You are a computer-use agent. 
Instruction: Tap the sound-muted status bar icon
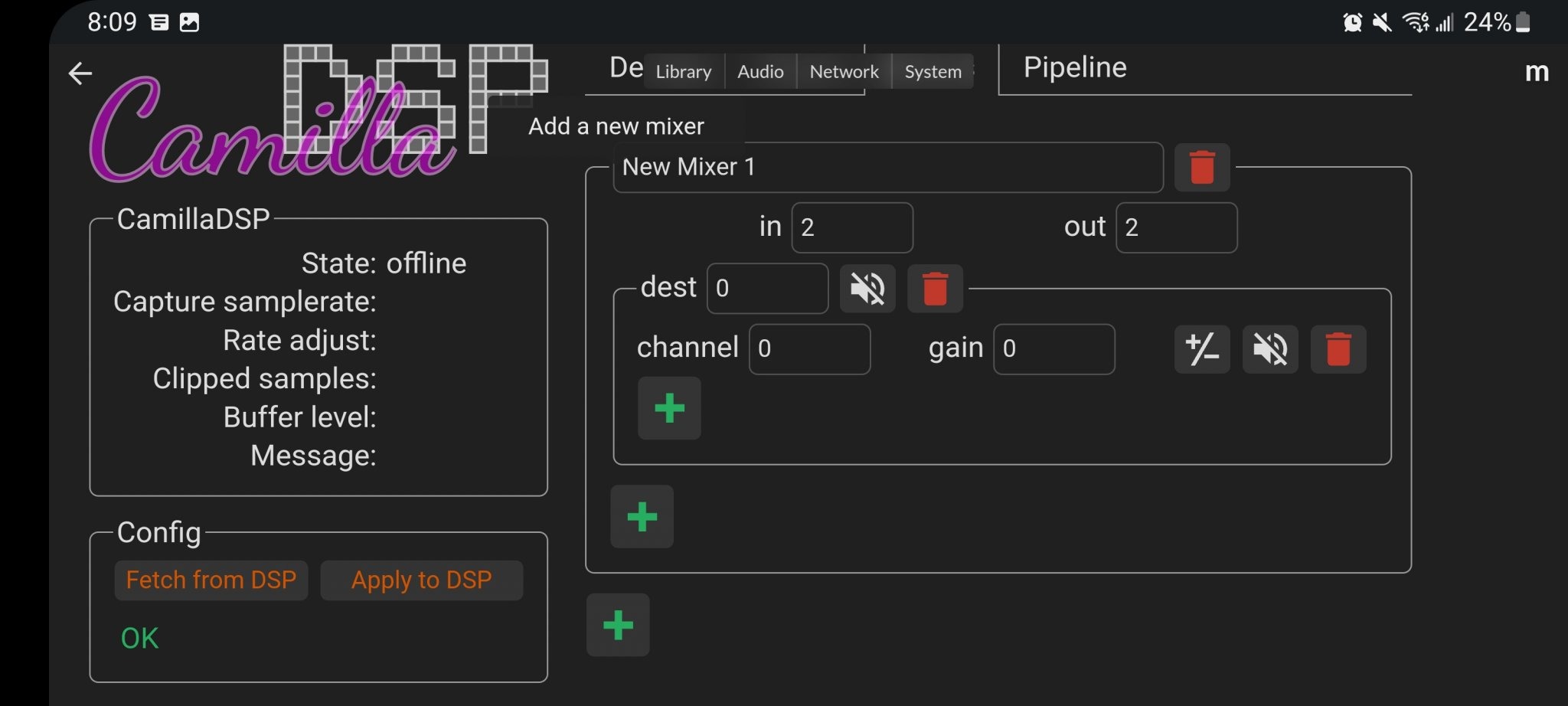pyautogui.click(x=1382, y=22)
